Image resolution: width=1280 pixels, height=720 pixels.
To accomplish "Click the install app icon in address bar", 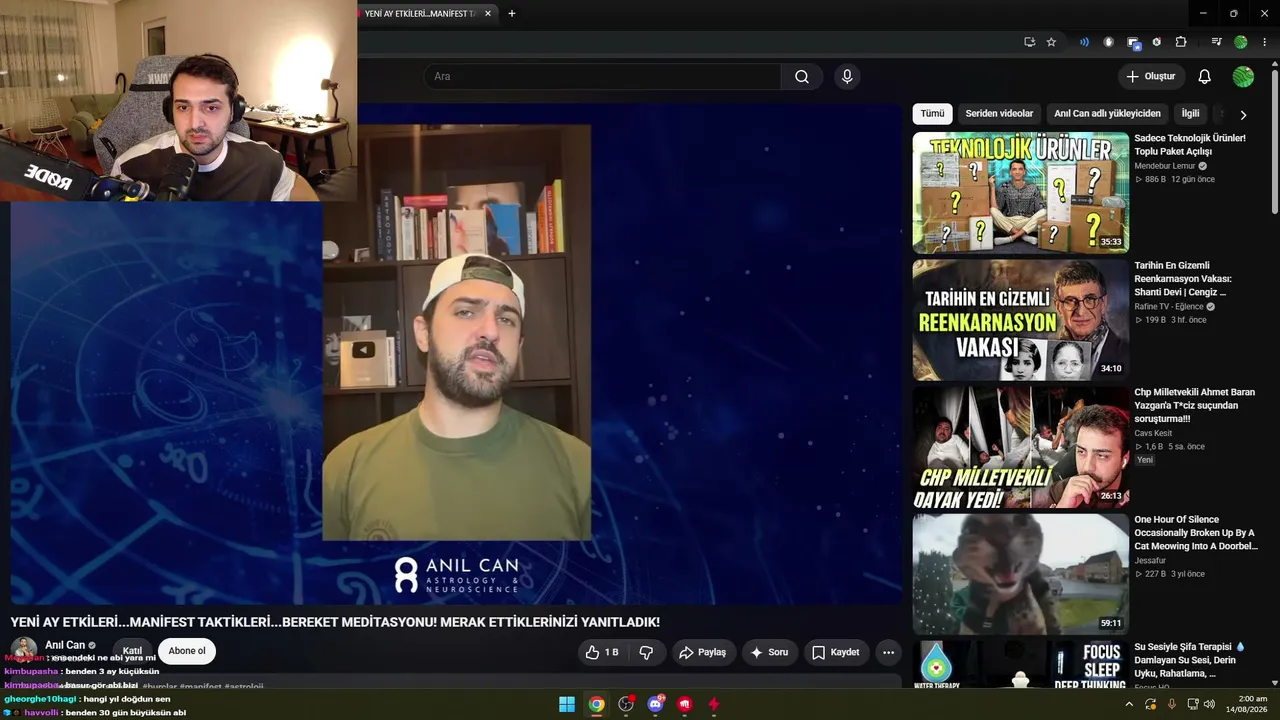I will [x=1029, y=42].
